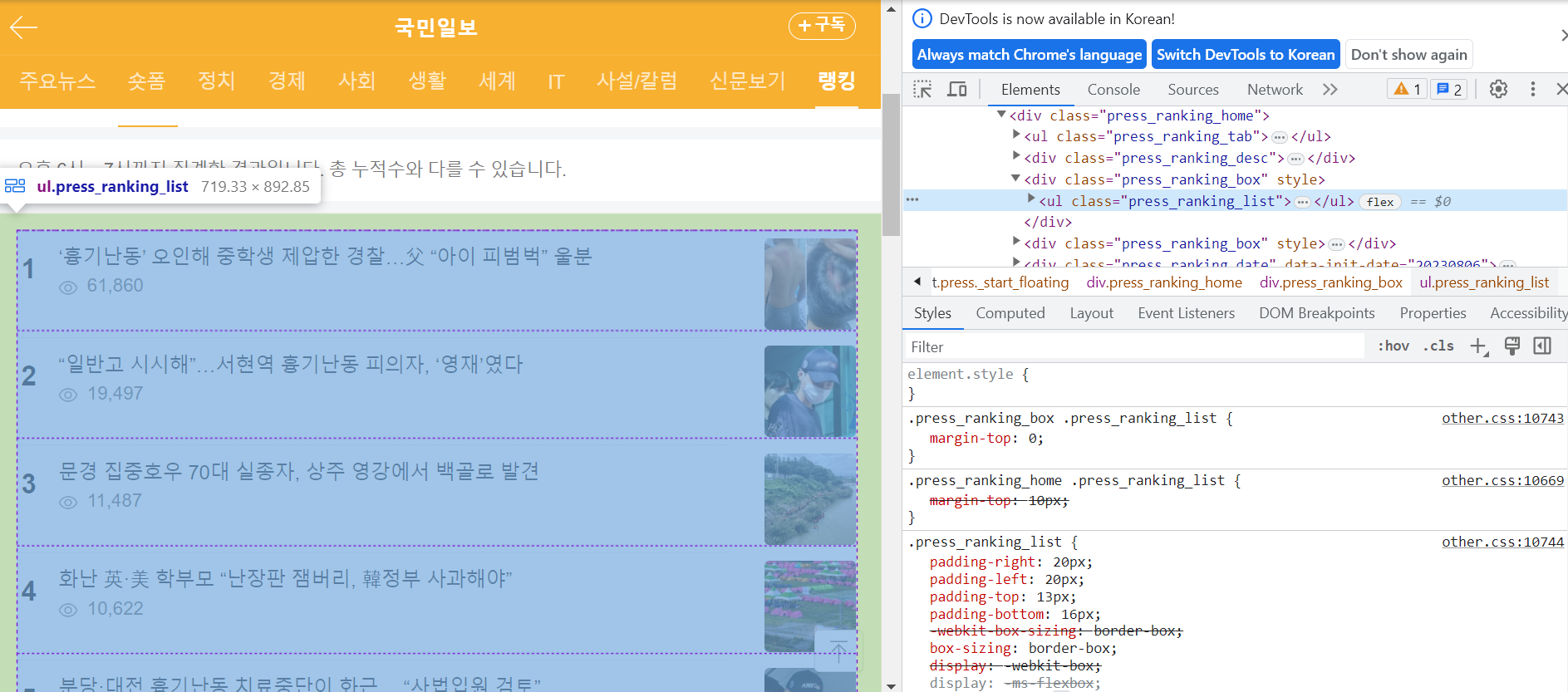Click Always match Chrome's language button
Viewport: 1568px width, 692px height.
(1029, 55)
